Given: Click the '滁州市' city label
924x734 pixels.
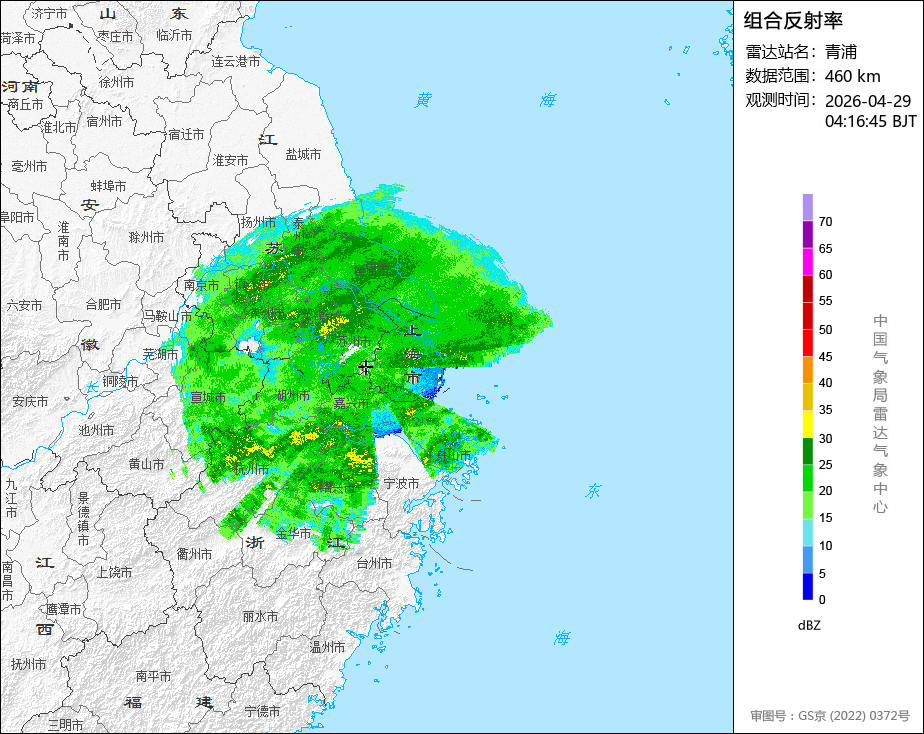Looking at the screenshot, I should 146,237.
